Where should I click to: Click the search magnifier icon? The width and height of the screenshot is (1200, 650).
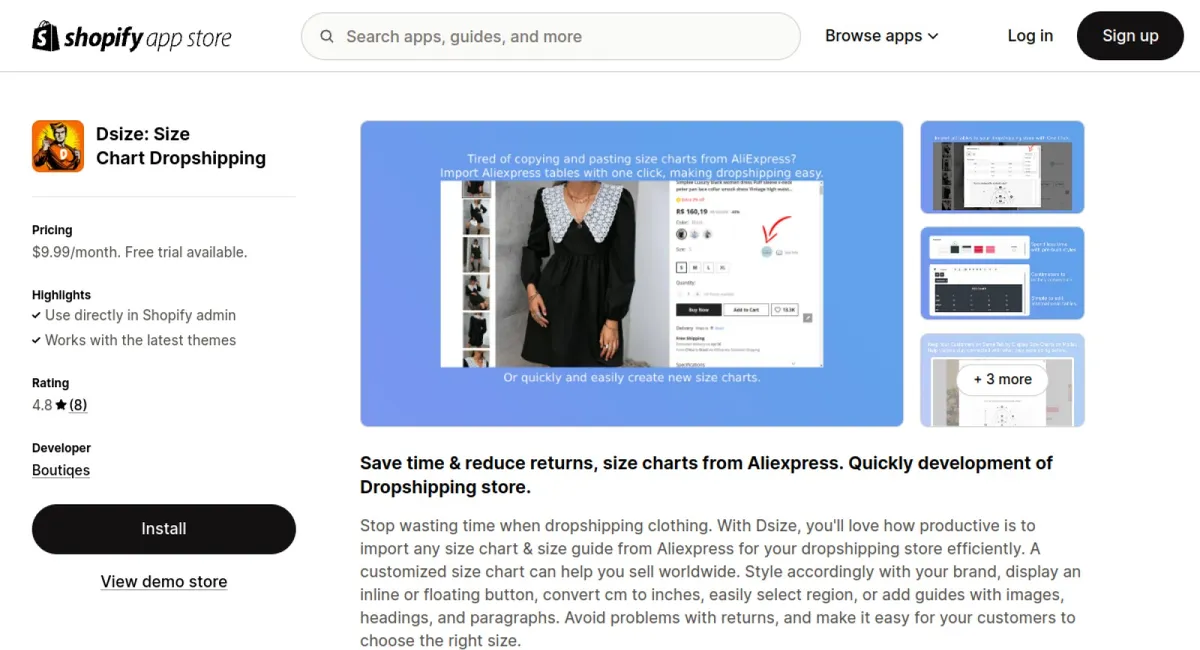327,37
